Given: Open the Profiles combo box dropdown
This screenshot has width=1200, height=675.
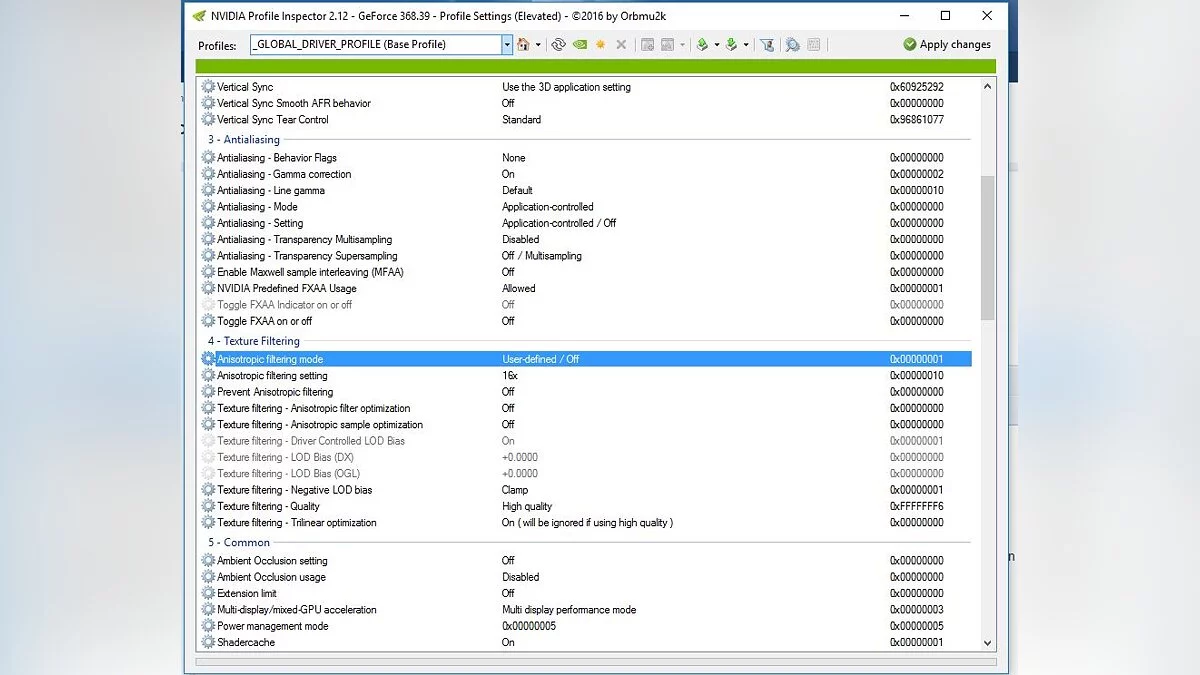Looking at the screenshot, I should 507,44.
